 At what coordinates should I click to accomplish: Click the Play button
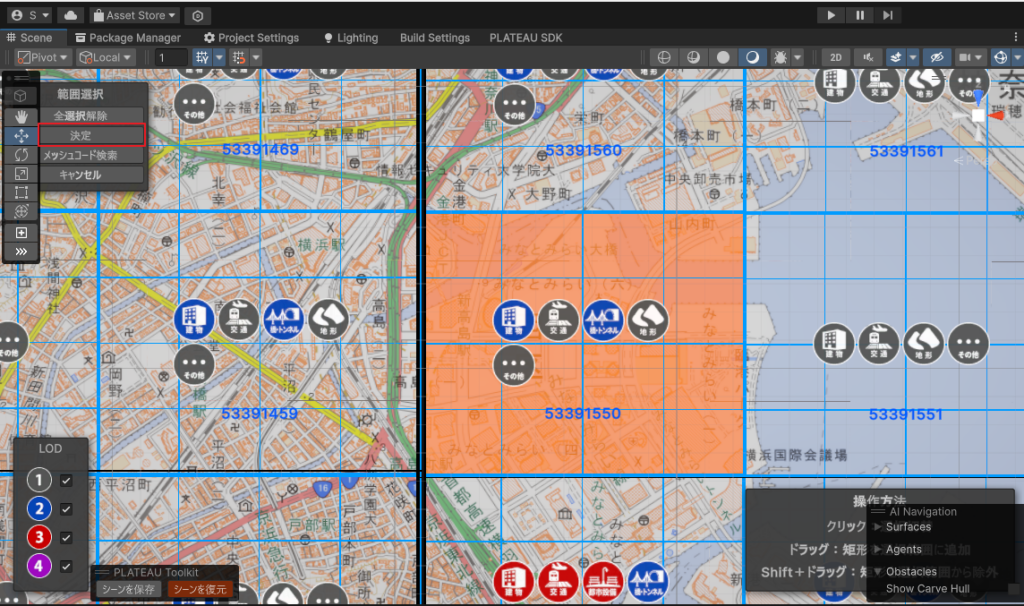click(x=831, y=15)
